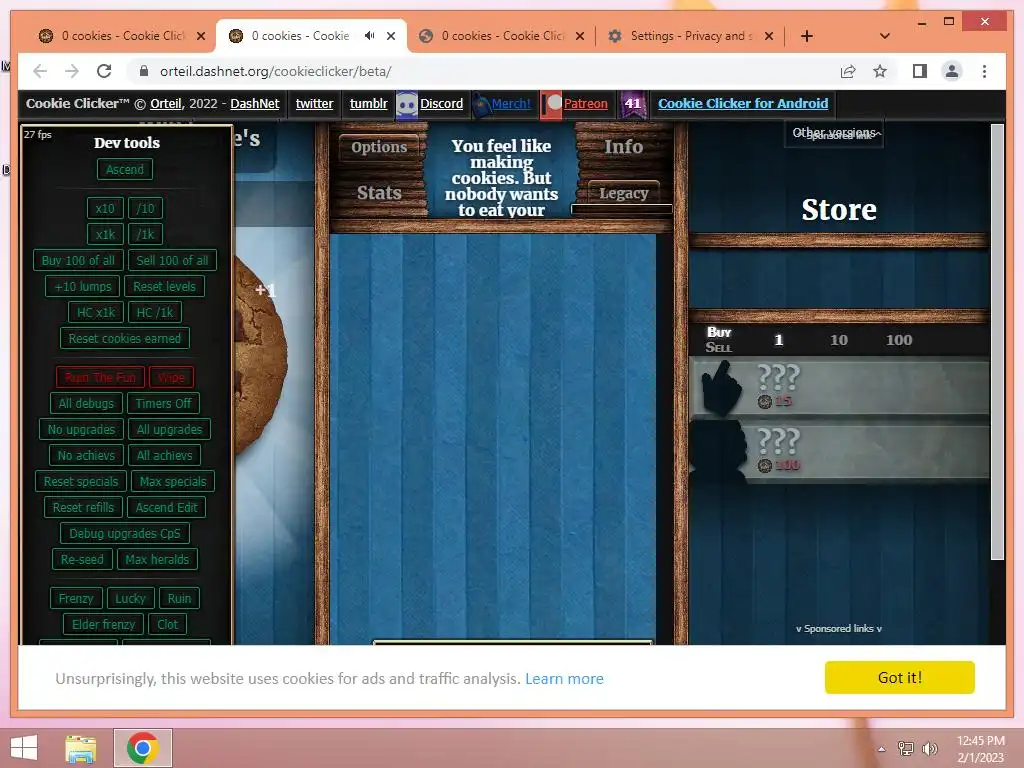Enable All debugs

(x=86, y=403)
